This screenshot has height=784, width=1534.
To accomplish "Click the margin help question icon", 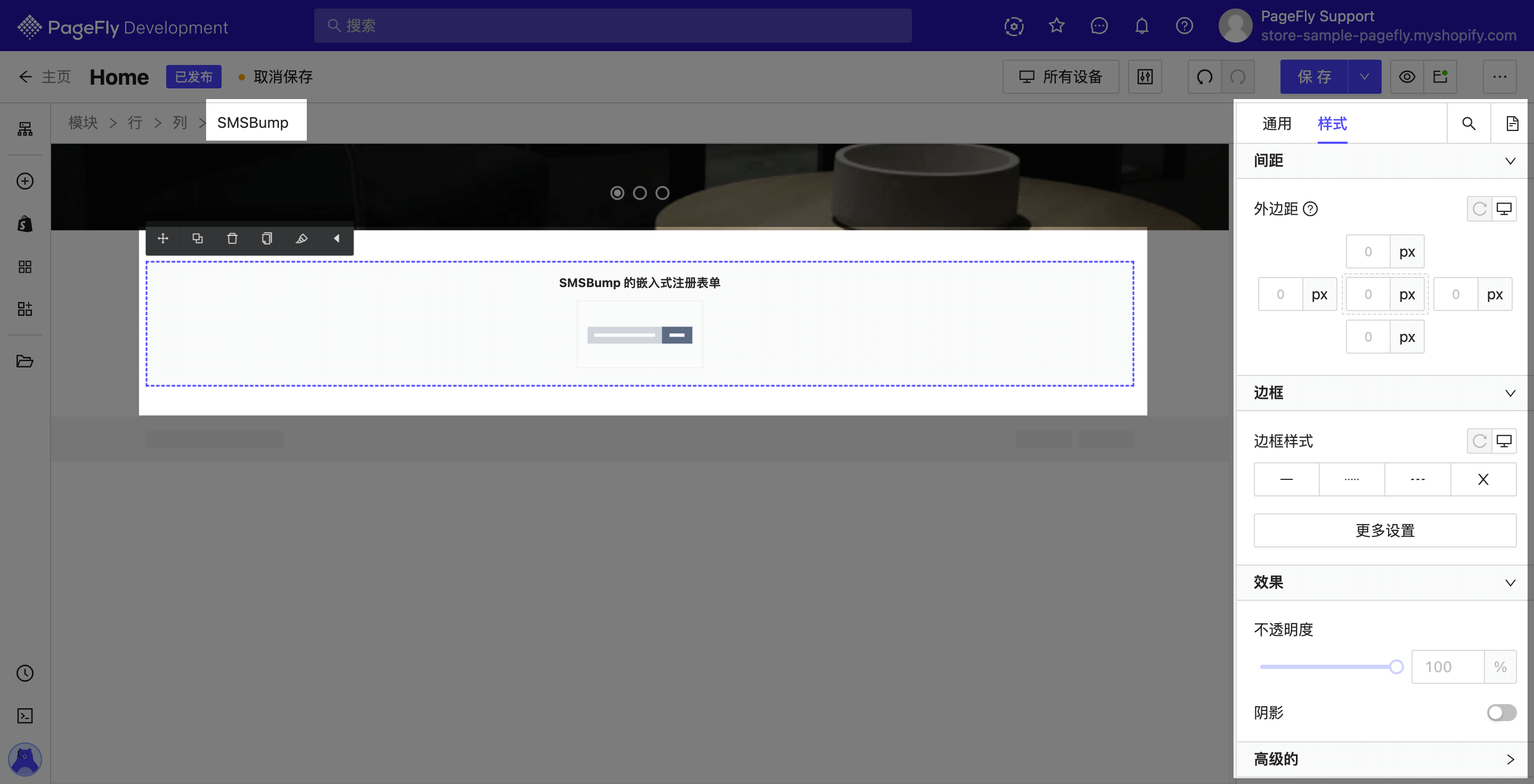I will coord(1310,209).
